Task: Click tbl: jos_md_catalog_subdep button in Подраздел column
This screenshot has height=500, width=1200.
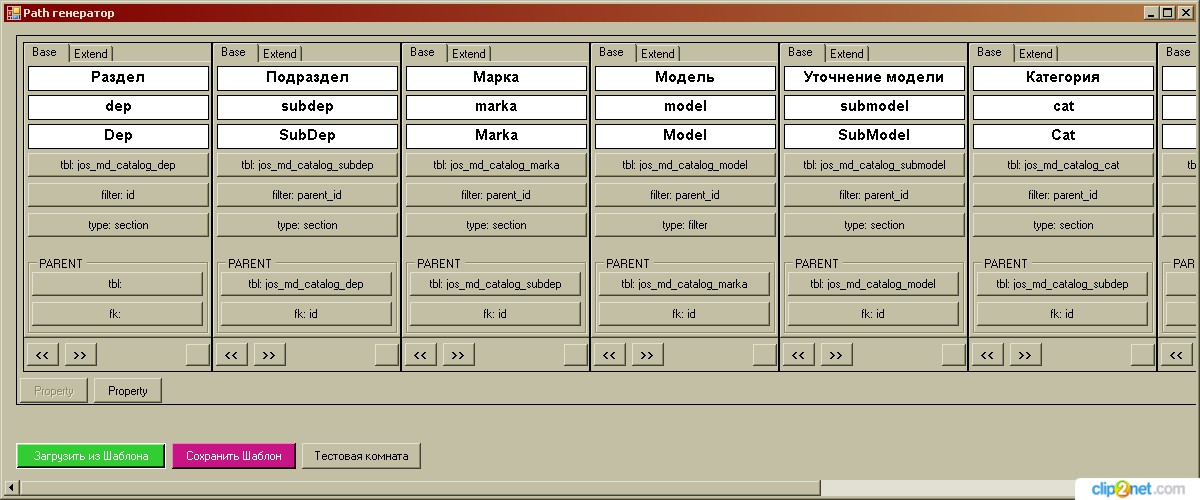Action: (x=308, y=165)
